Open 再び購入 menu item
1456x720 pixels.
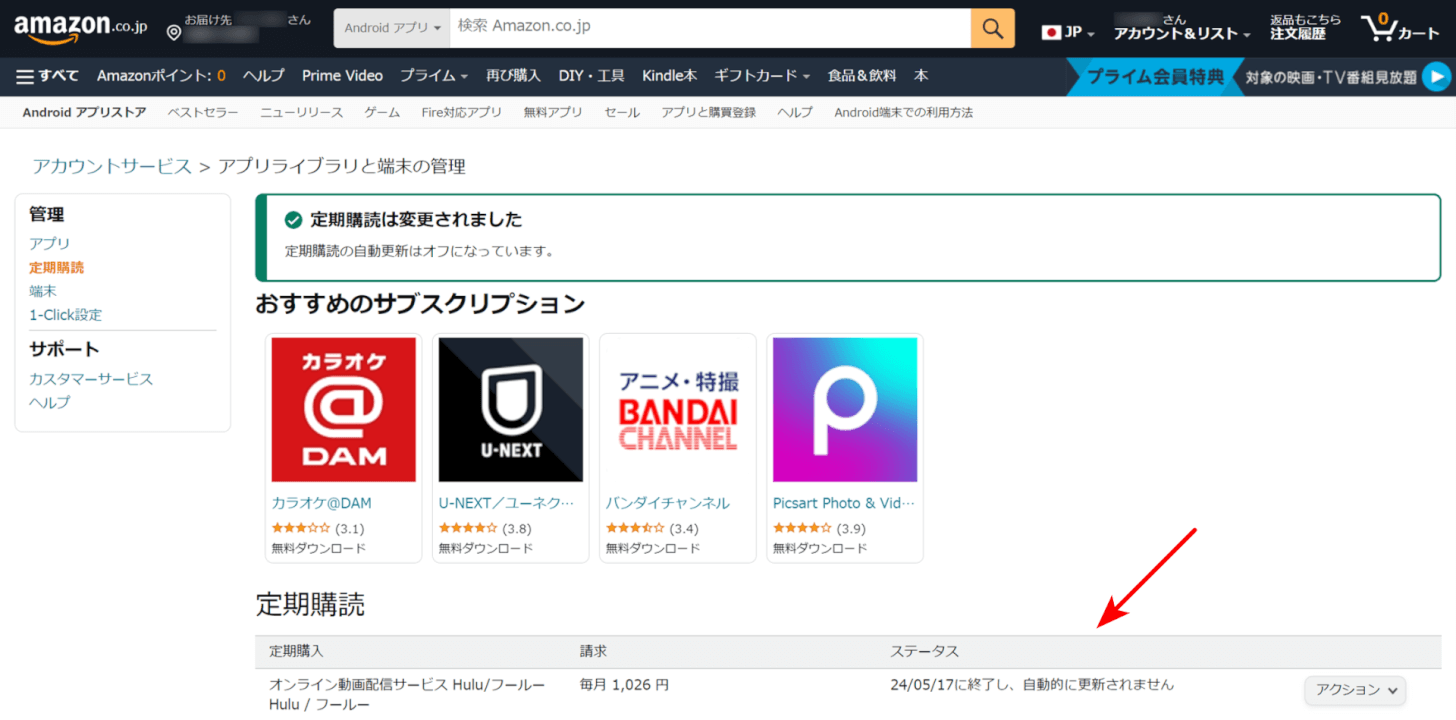click(x=513, y=76)
